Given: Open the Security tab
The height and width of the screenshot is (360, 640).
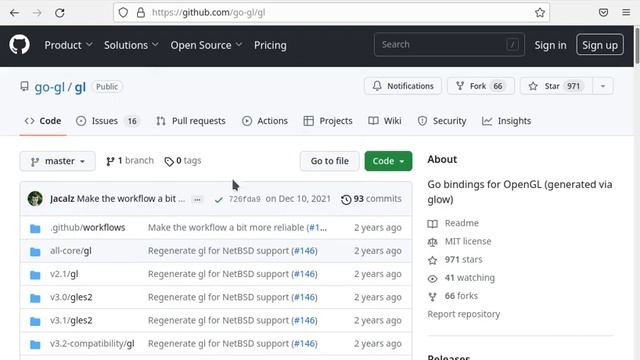Looking at the screenshot, I should click(442, 121).
